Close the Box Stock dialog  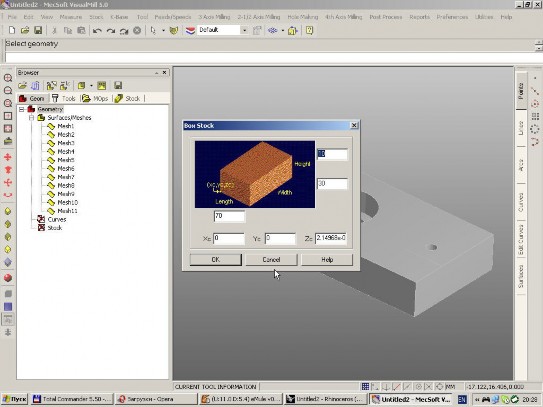pyautogui.click(x=354, y=125)
